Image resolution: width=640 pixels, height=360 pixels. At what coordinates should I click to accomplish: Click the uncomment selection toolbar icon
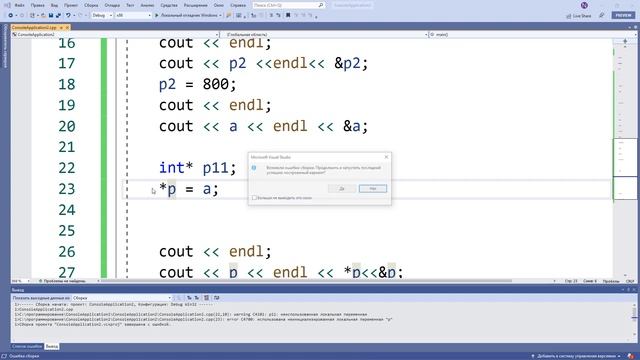(278, 16)
